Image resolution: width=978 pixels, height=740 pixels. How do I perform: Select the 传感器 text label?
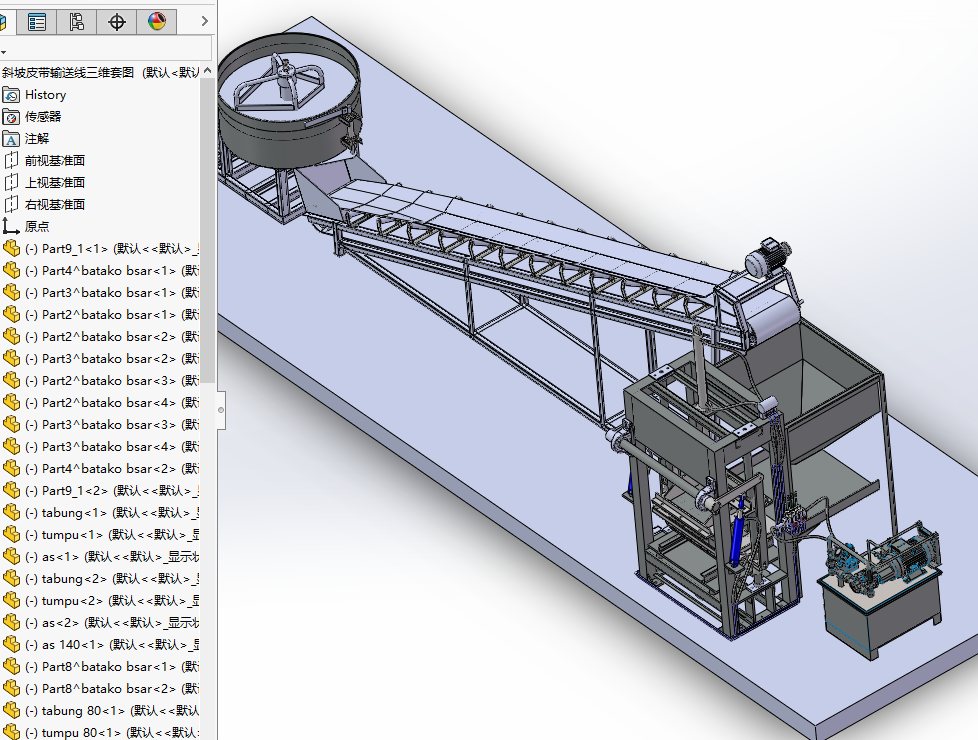click(x=43, y=117)
